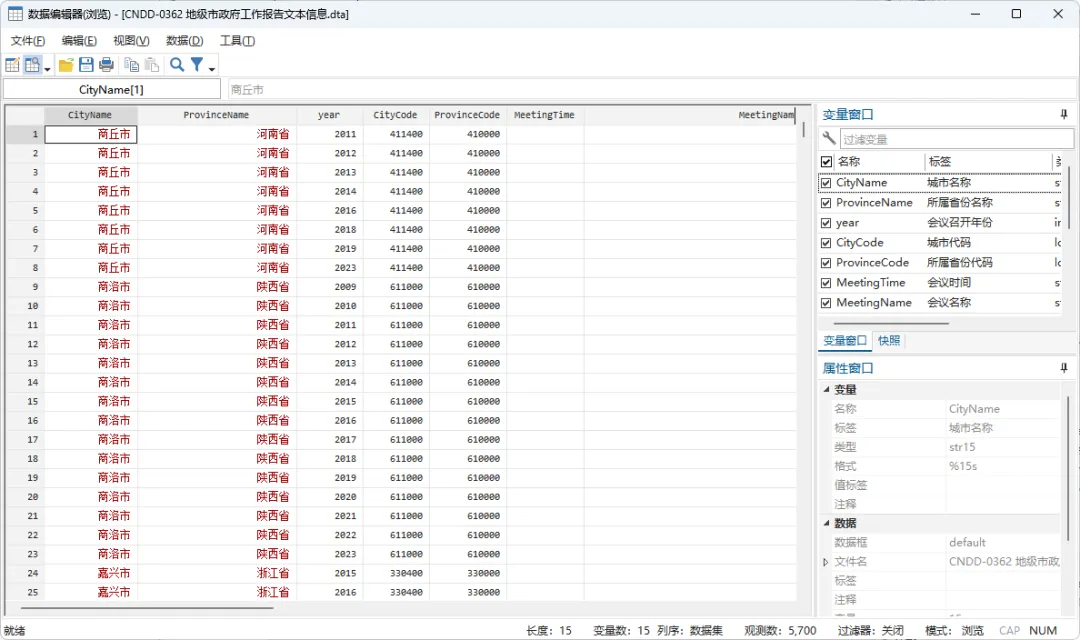
Task: Uncheck the CityCode variable checkbox
Action: [826, 243]
